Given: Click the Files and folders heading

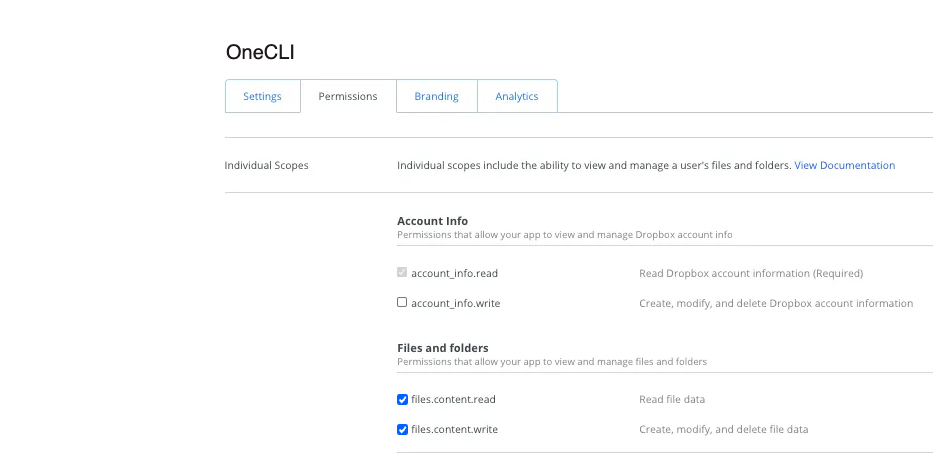Looking at the screenshot, I should [x=443, y=348].
